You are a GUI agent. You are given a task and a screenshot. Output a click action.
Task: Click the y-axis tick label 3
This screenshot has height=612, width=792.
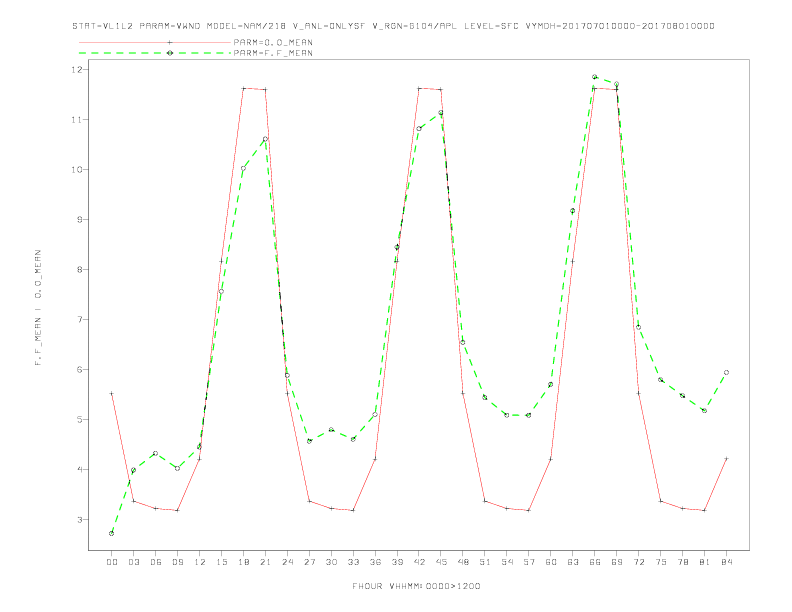pyautogui.click(x=79, y=520)
